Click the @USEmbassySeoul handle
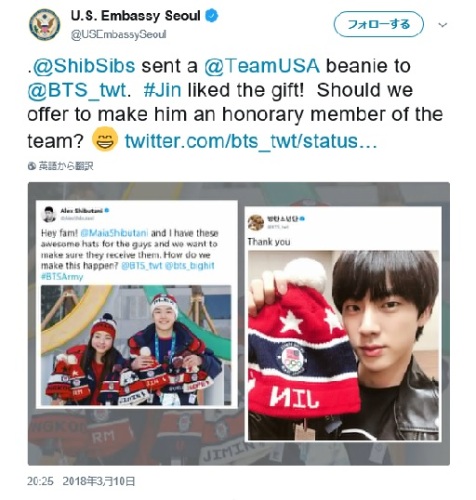 click(x=118, y=35)
